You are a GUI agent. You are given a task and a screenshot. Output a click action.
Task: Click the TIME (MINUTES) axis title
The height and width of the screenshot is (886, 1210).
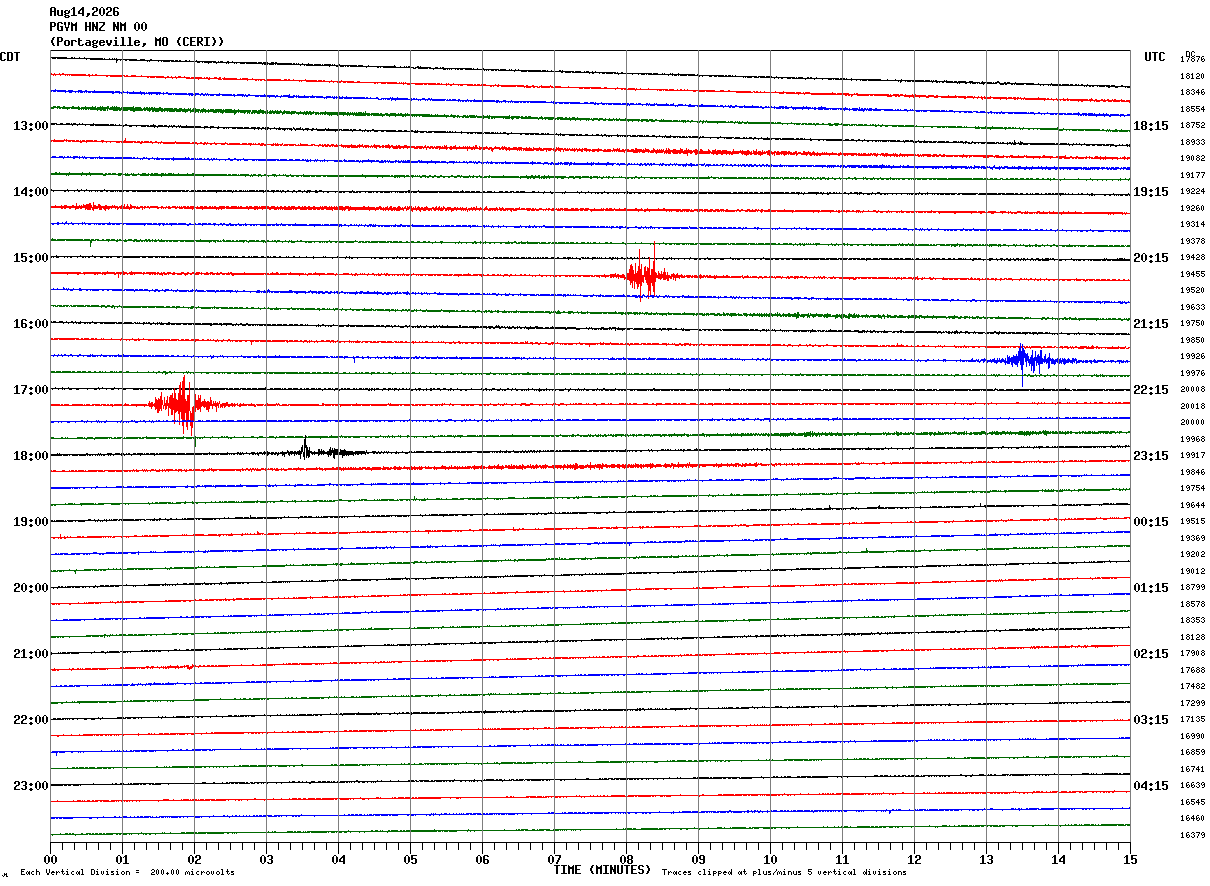(x=602, y=870)
